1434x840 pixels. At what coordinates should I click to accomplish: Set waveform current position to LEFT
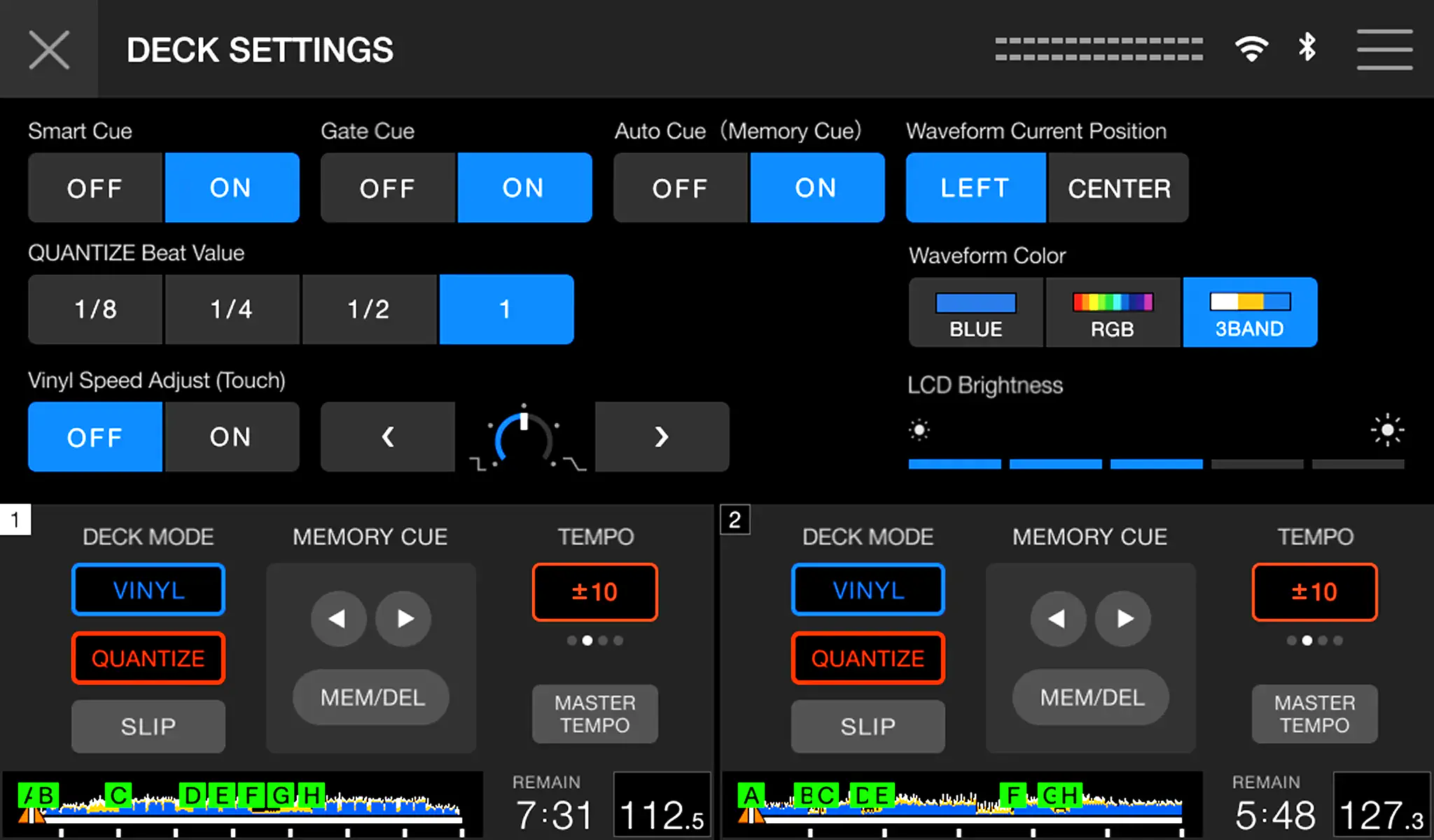(x=975, y=188)
